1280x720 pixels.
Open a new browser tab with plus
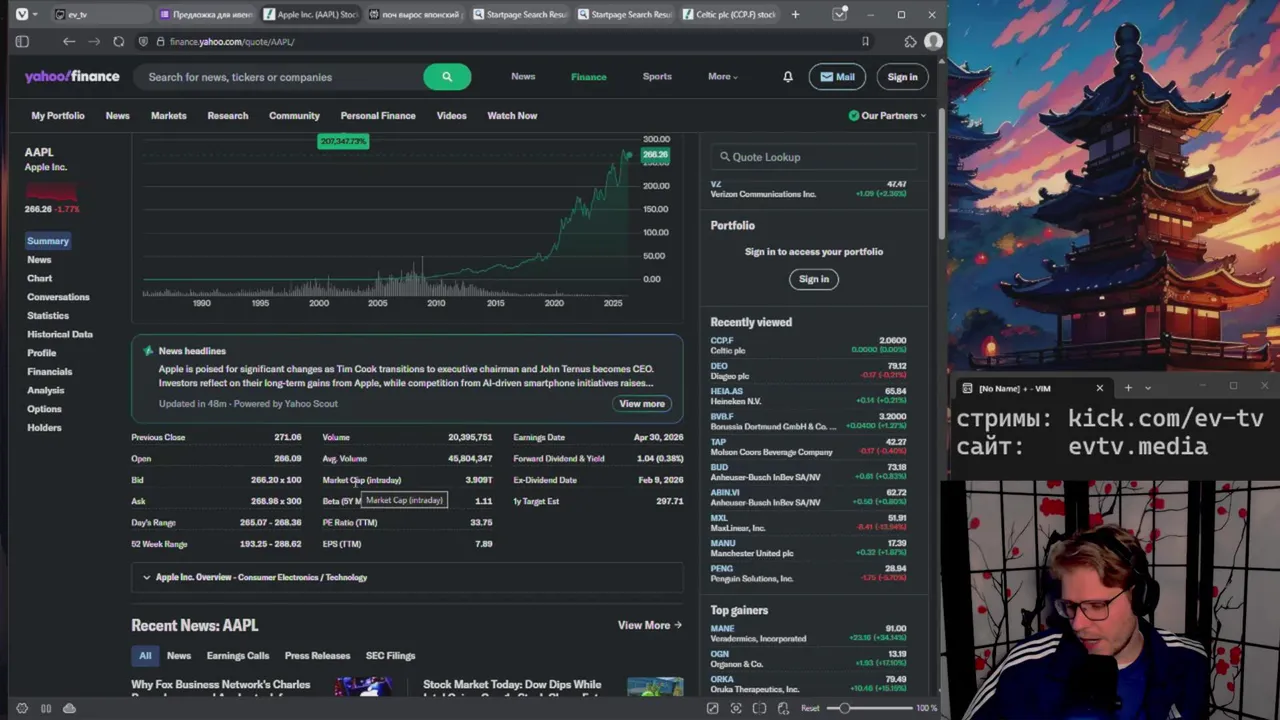795,14
